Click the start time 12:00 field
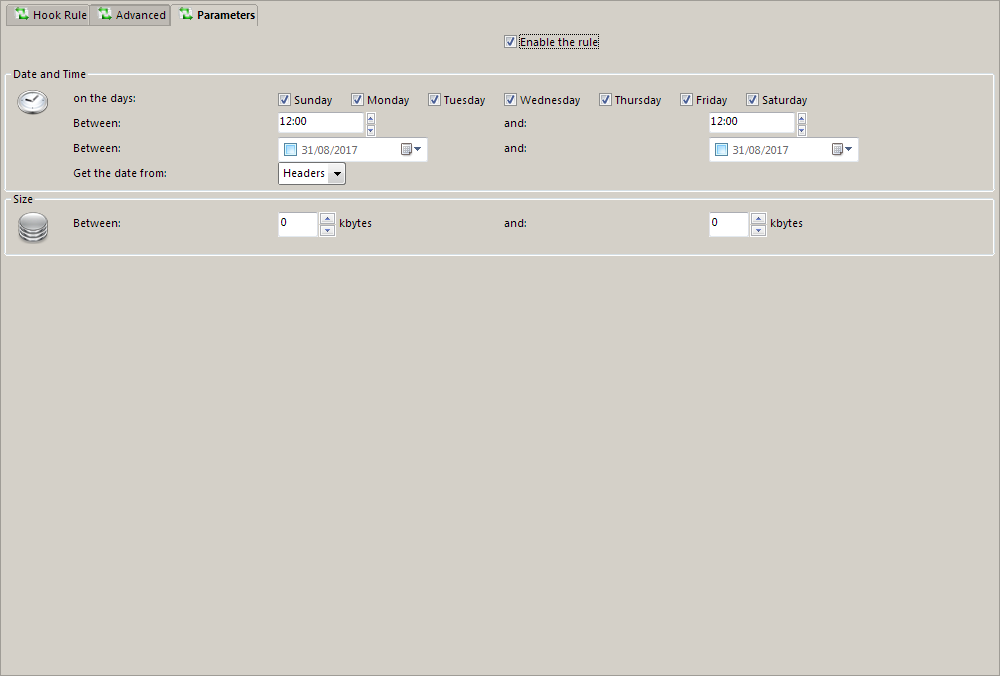Viewport: 1000px width, 676px height. coord(320,122)
